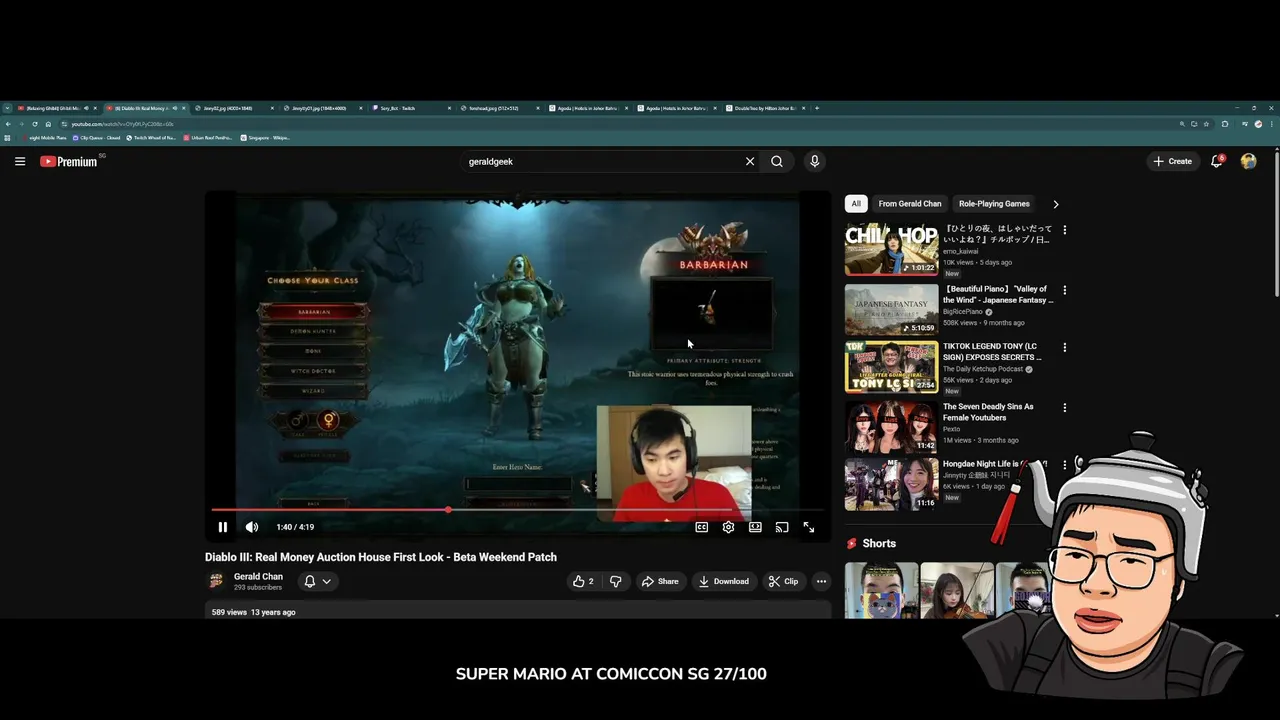
Task: Cast video to a TV
Action: tap(782, 527)
